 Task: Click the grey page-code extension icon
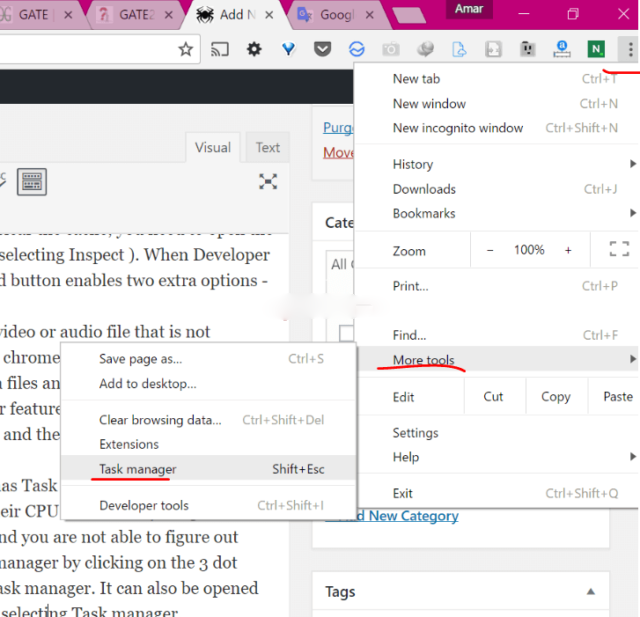click(x=493, y=49)
